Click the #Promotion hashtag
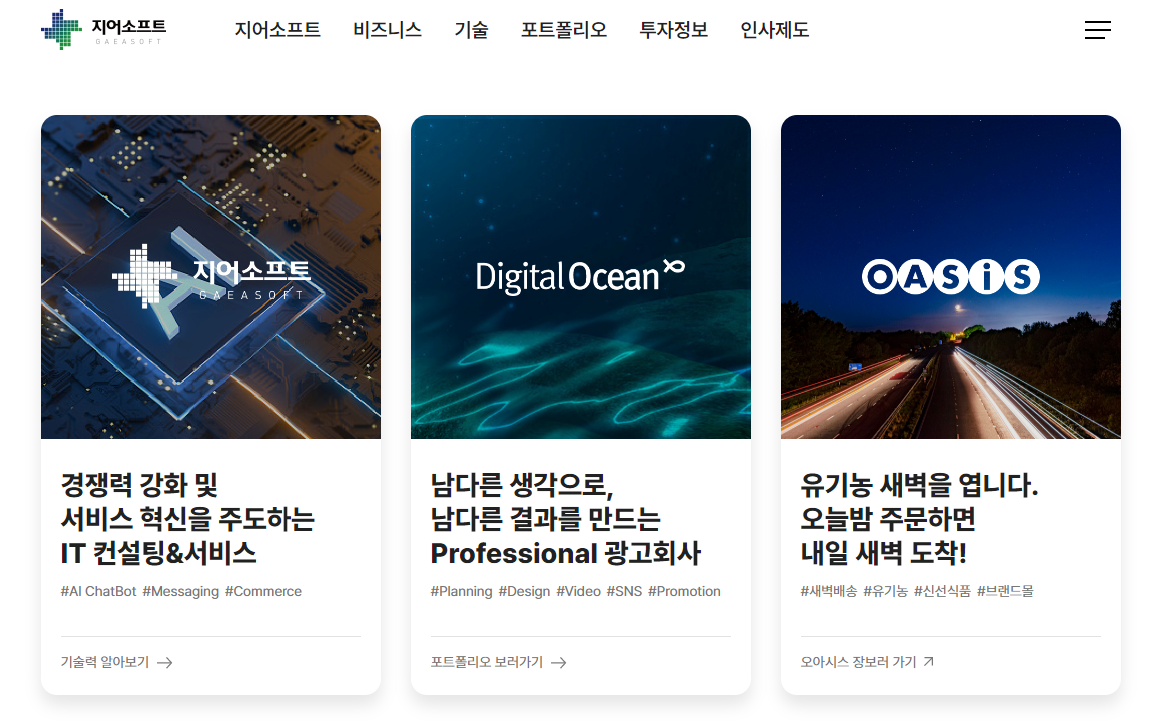 [x=684, y=592]
